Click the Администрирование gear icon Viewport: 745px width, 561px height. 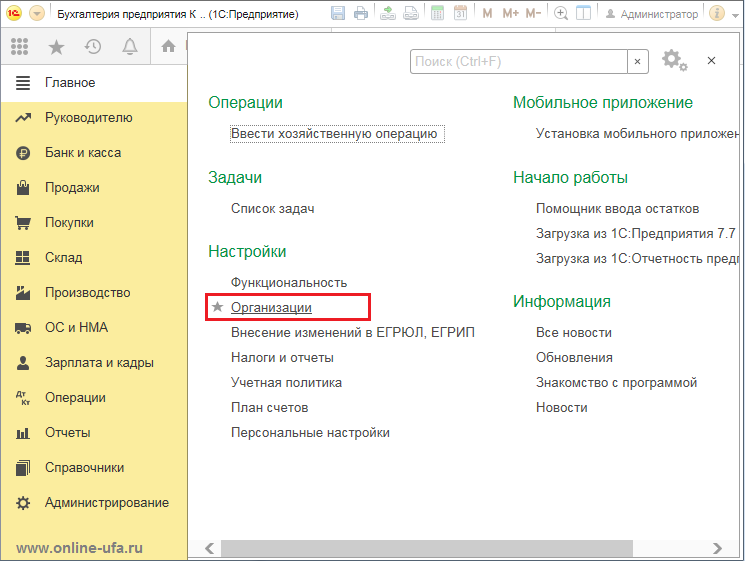[23, 503]
